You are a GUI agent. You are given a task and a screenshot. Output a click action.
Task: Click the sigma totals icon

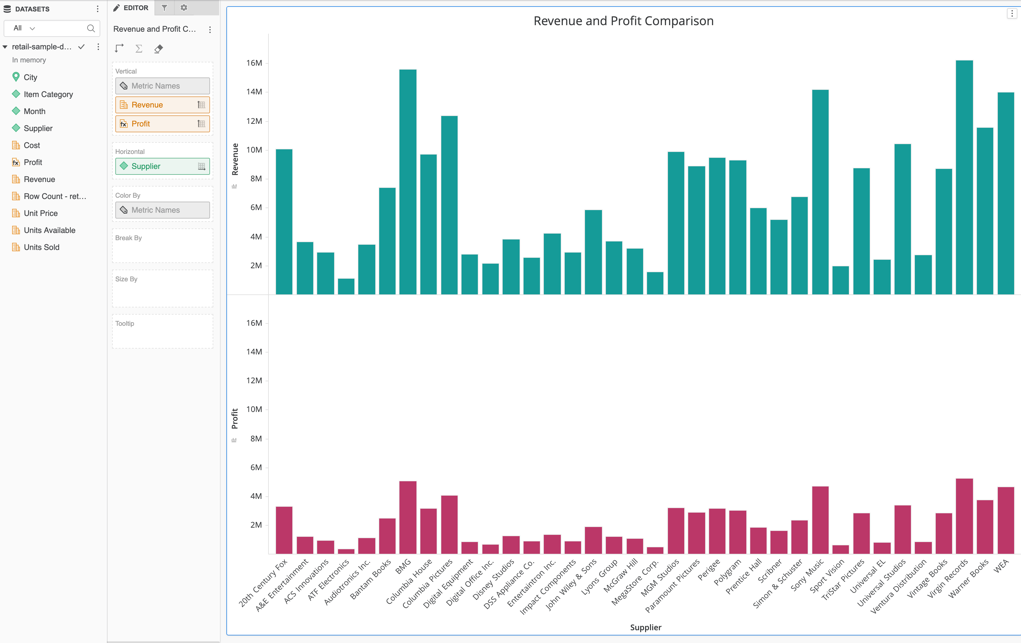pos(139,49)
